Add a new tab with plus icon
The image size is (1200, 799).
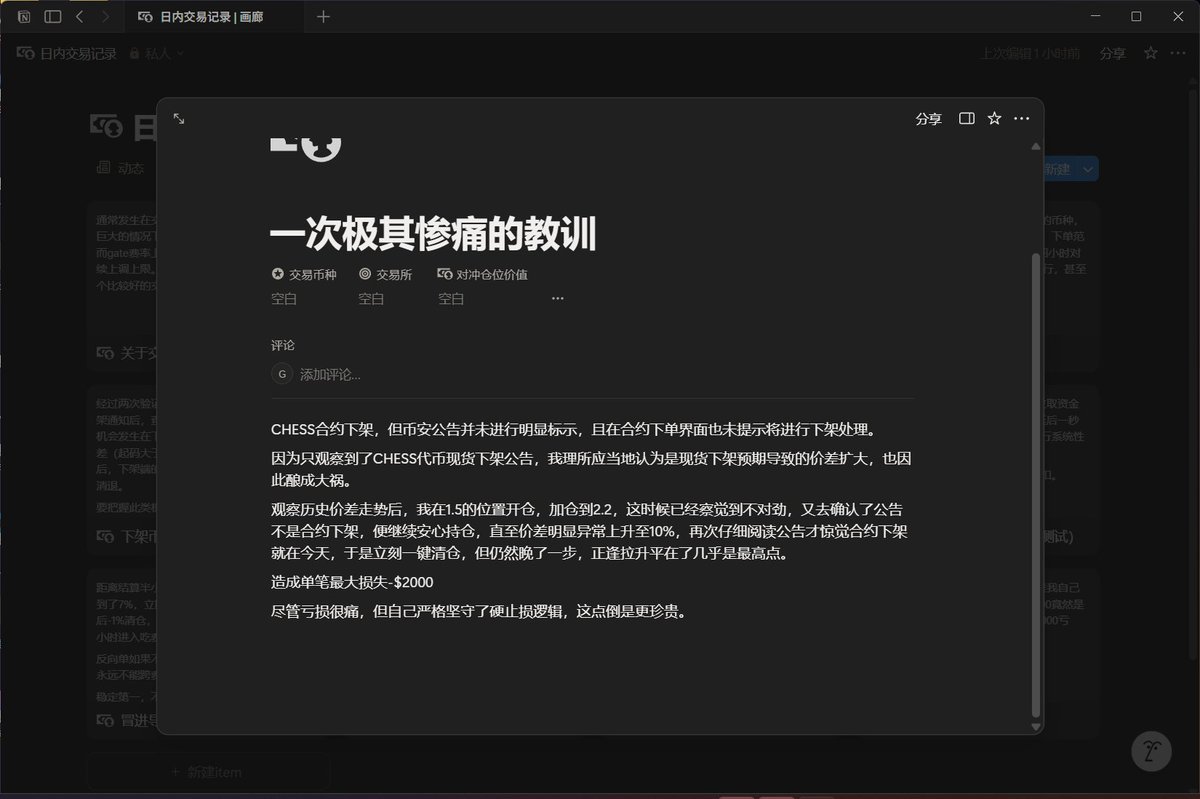coord(323,17)
